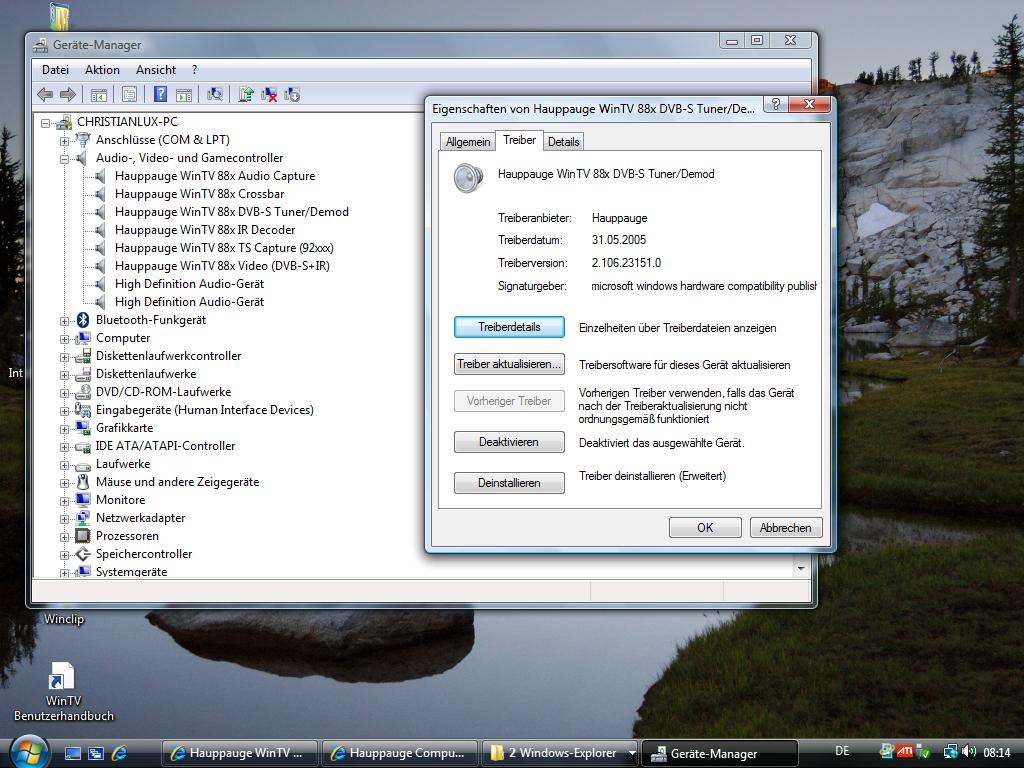Click the Mäuse und andere Zeigegeräte mouse icon
1024x768 pixels.
click(x=82, y=482)
